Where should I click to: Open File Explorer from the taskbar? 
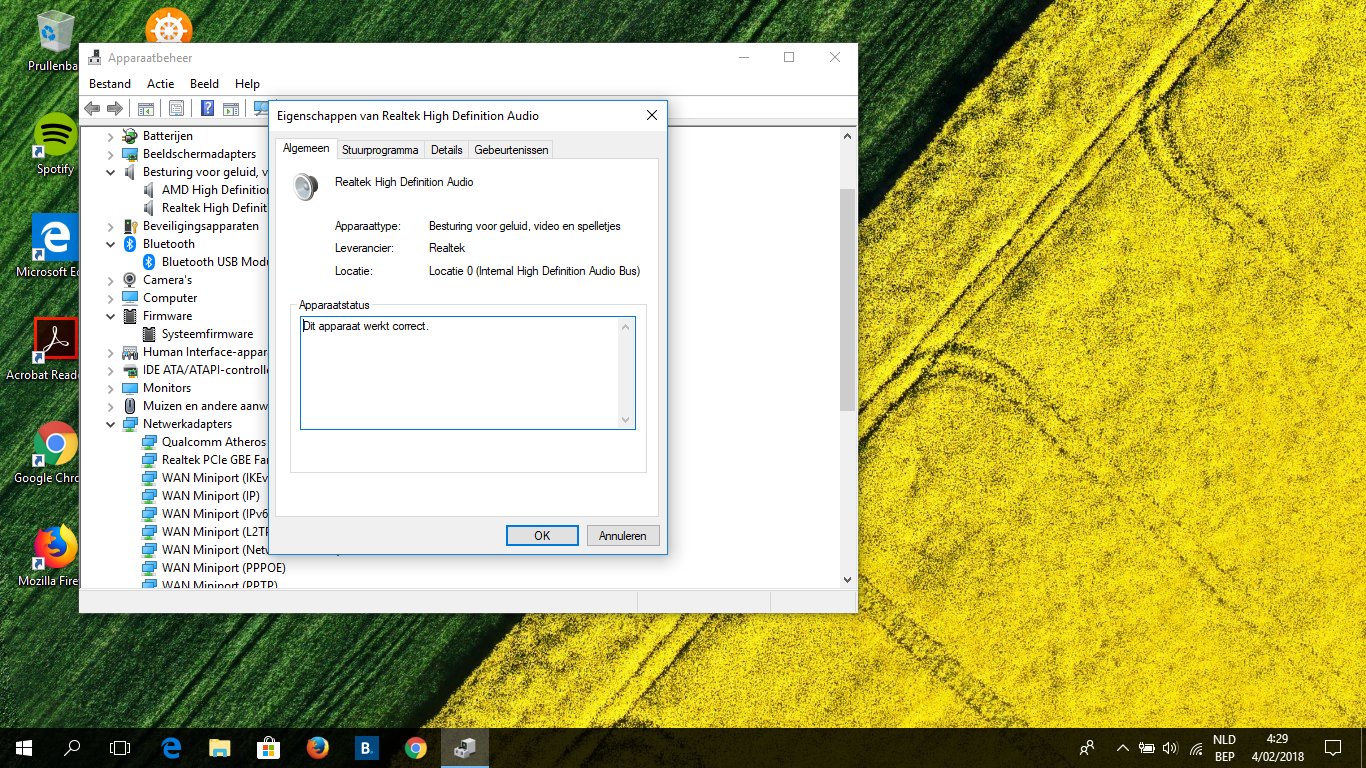220,748
